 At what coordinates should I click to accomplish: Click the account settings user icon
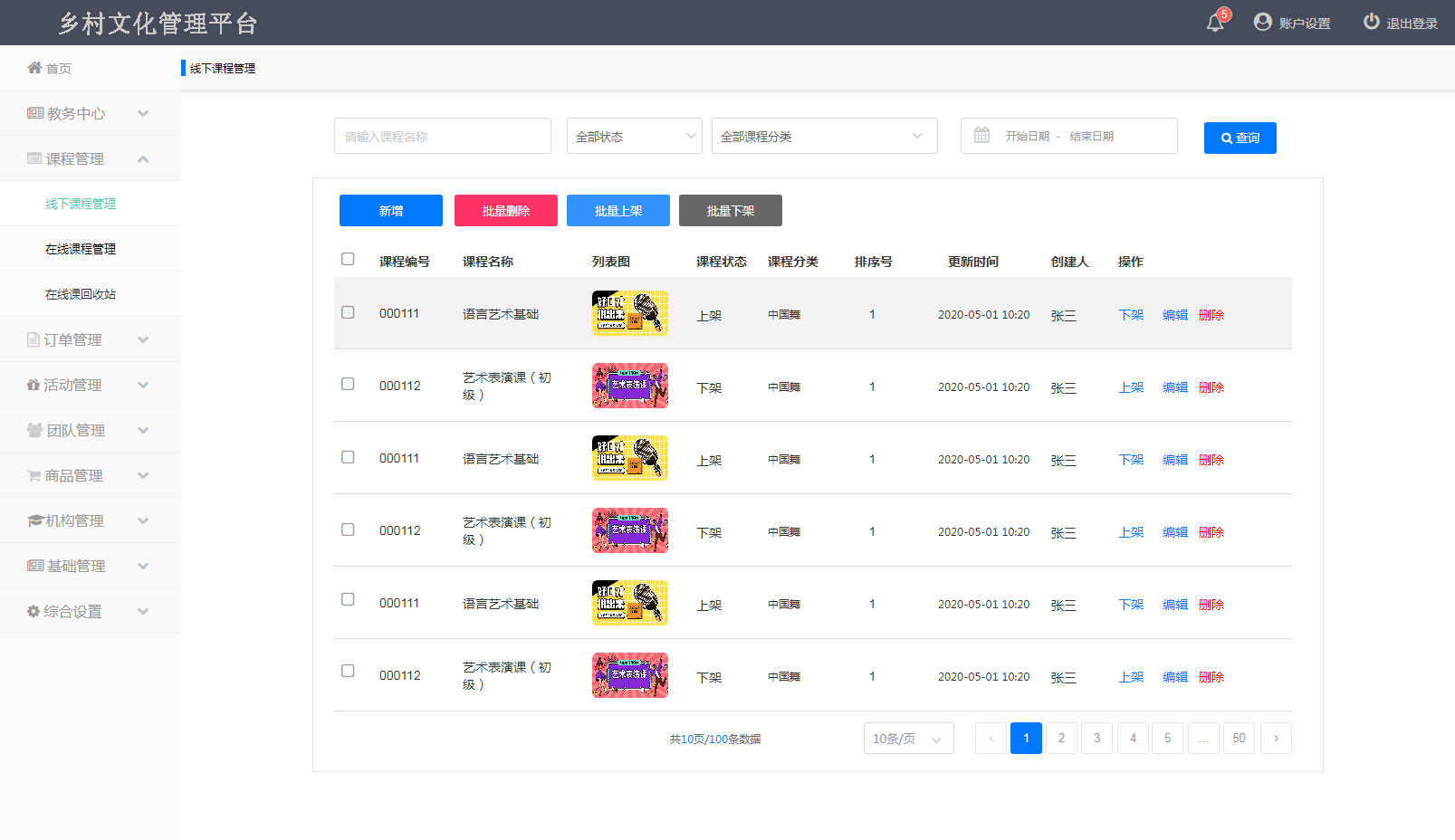coord(1262,22)
